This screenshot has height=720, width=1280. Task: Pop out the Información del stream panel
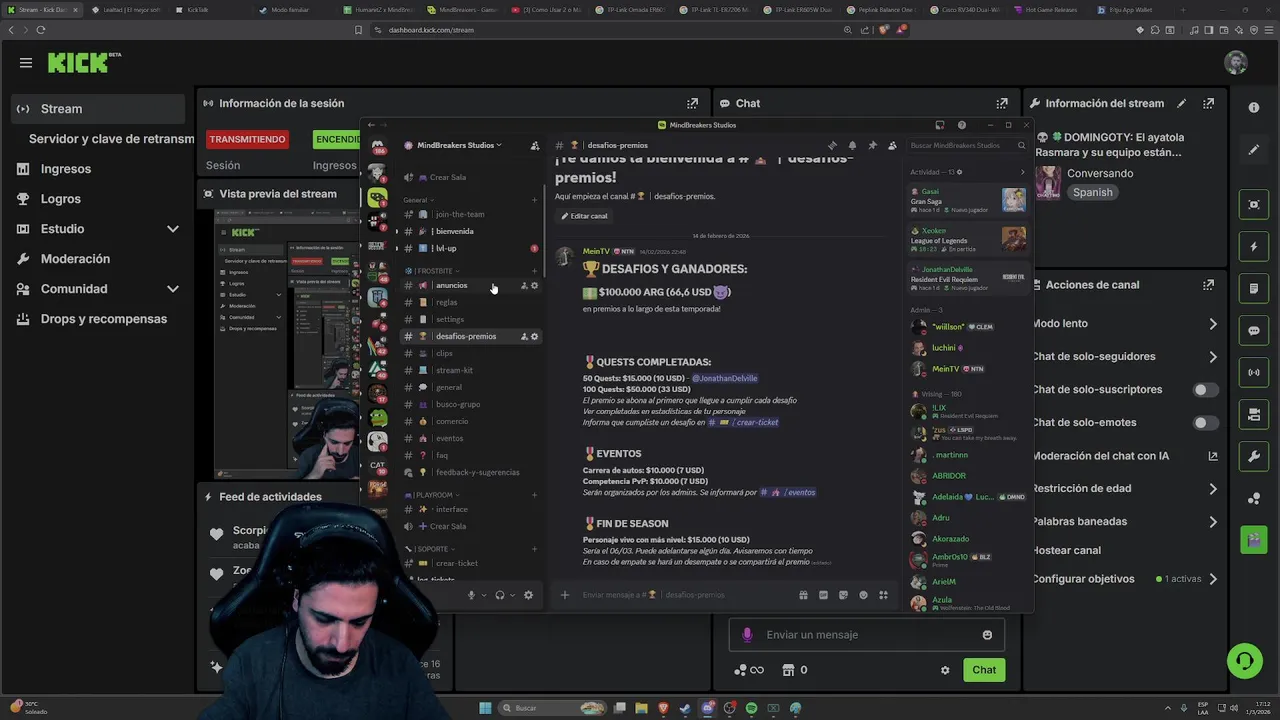click(x=1209, y=103)
